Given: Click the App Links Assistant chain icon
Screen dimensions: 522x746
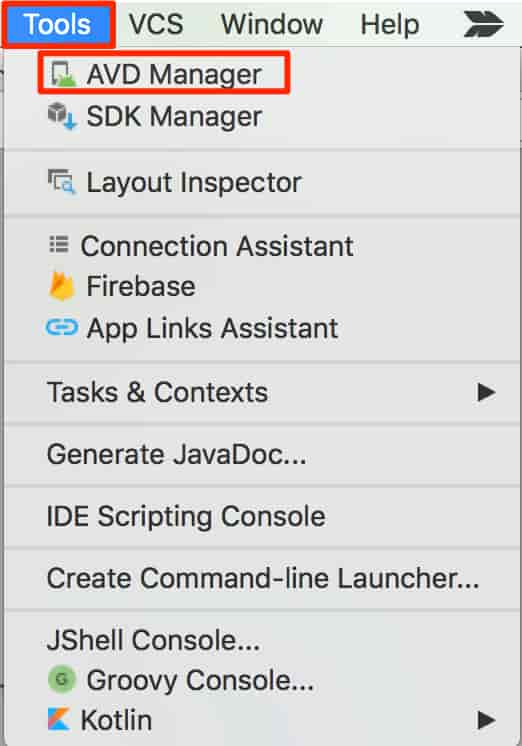Looking at the screenshot, I should pyautogui.click(x=62, y=327).
